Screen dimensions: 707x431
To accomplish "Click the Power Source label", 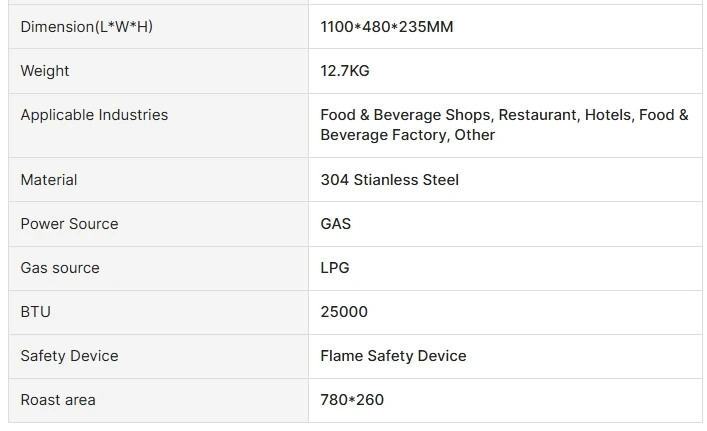I will [x=69, y=224].
